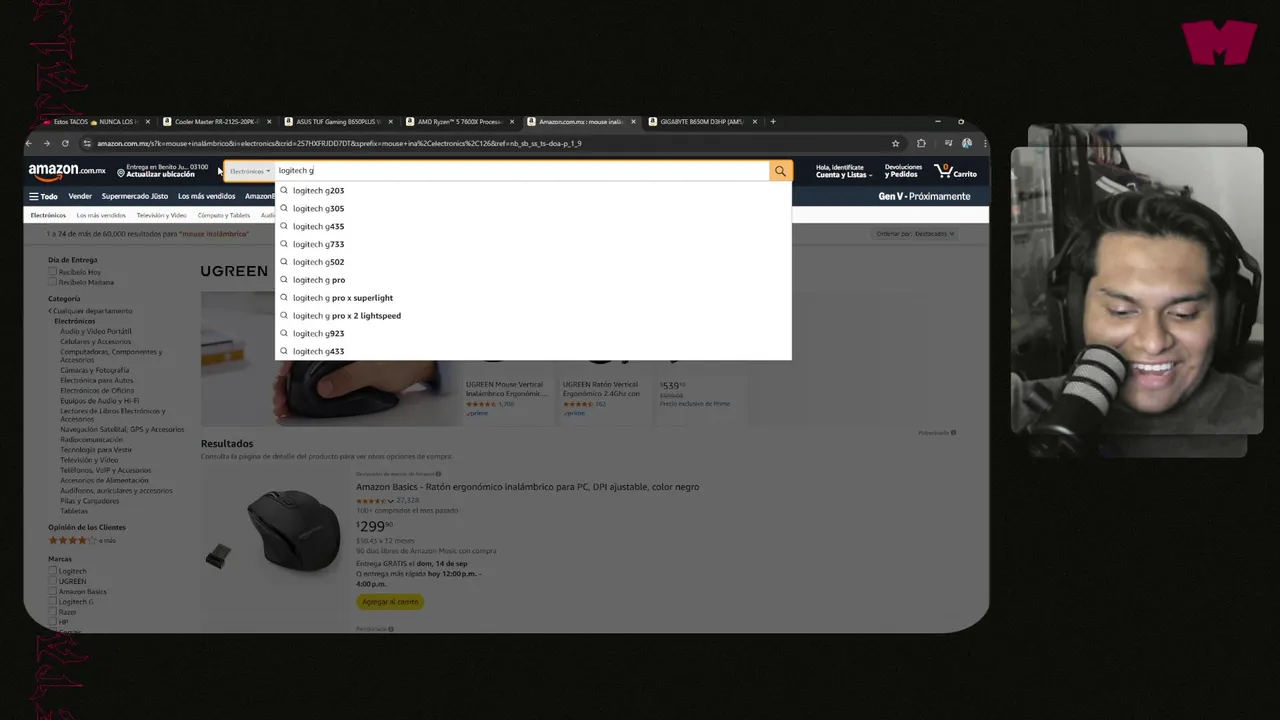This screenshot has width=1280, height=720.
Task: Click Agregar al carrito button
Action: coord(390,602)
